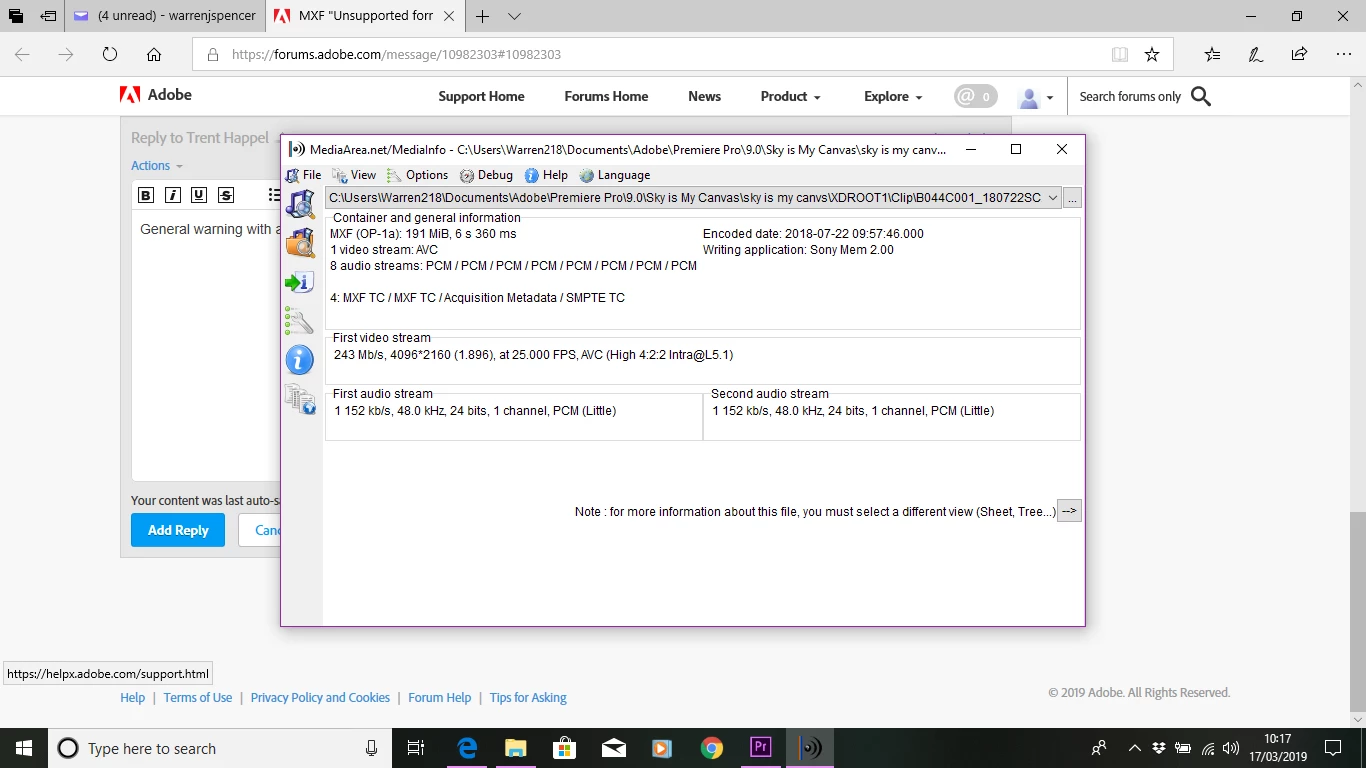Open the Privacy Policy and Cookies link
This screenshot has width=1366, height=768.
point(320,698)
